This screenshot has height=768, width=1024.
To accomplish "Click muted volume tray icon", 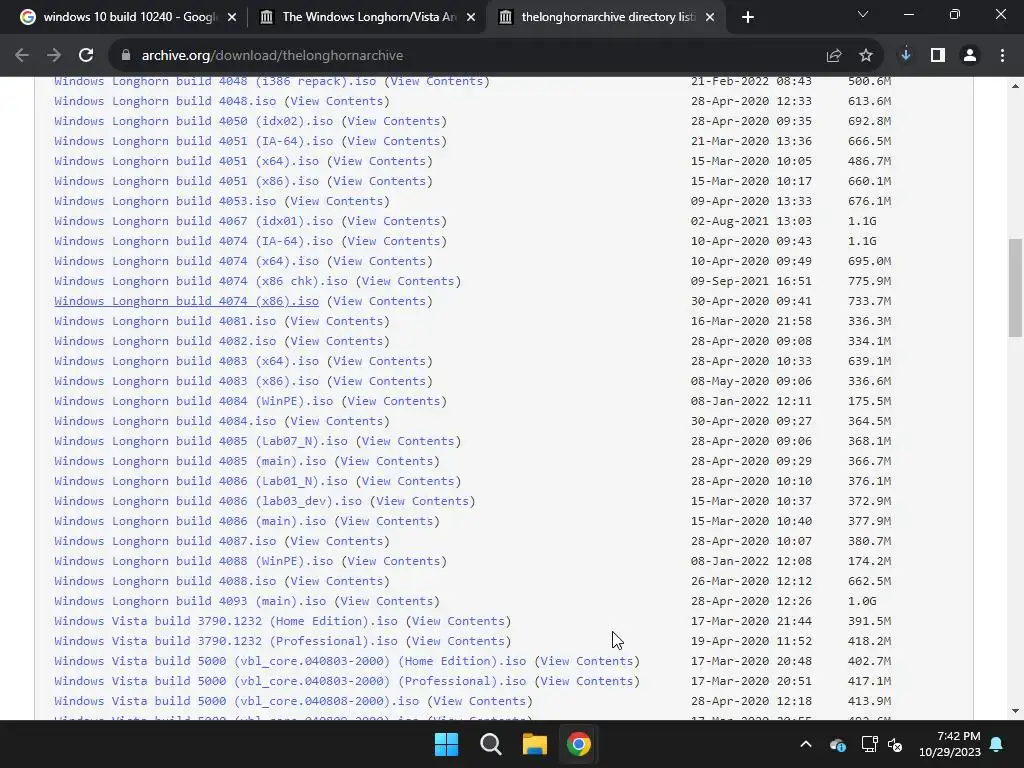I will tap(895, 744).
